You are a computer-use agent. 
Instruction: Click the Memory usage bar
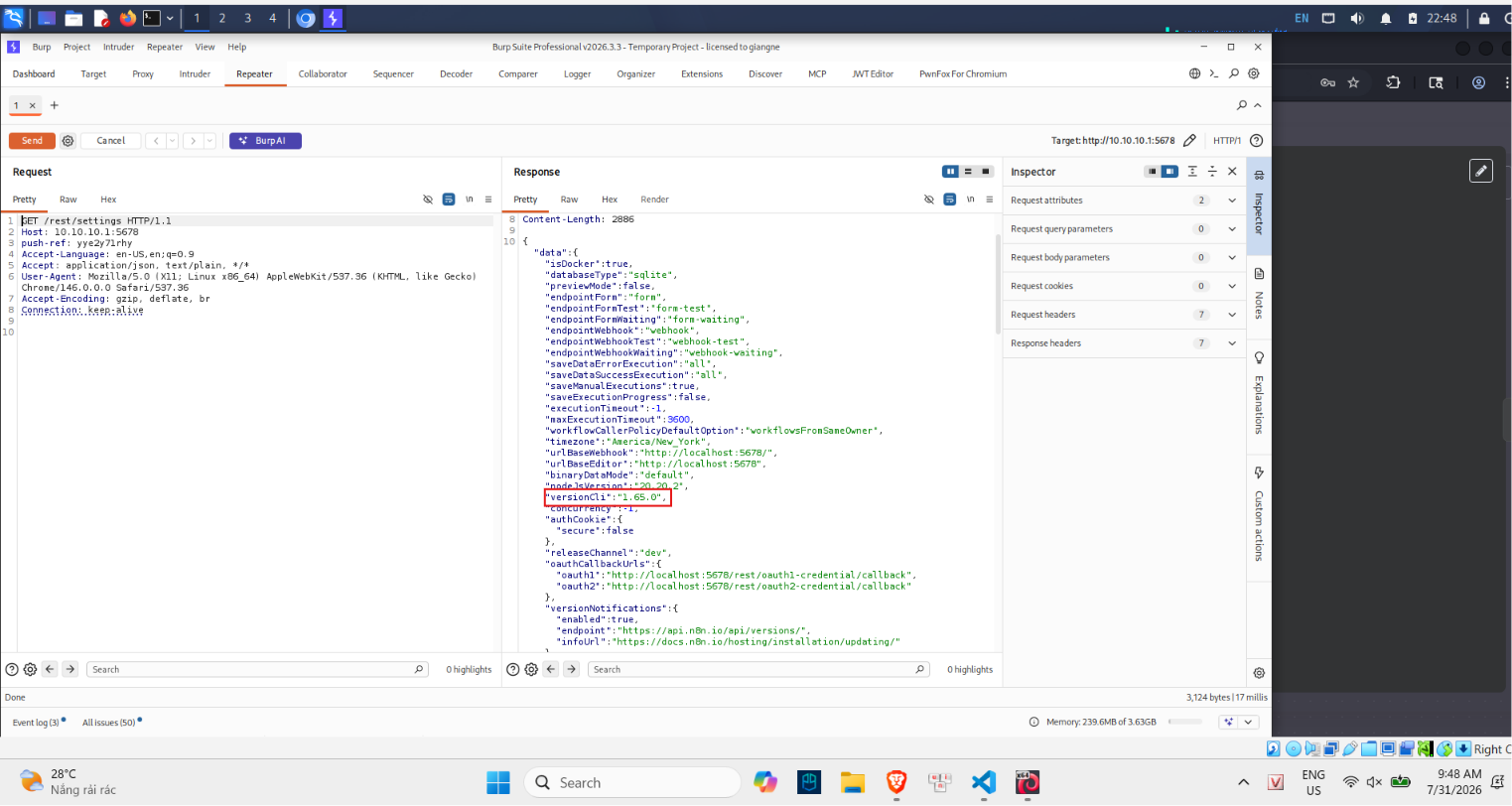tap(1184, 723)
